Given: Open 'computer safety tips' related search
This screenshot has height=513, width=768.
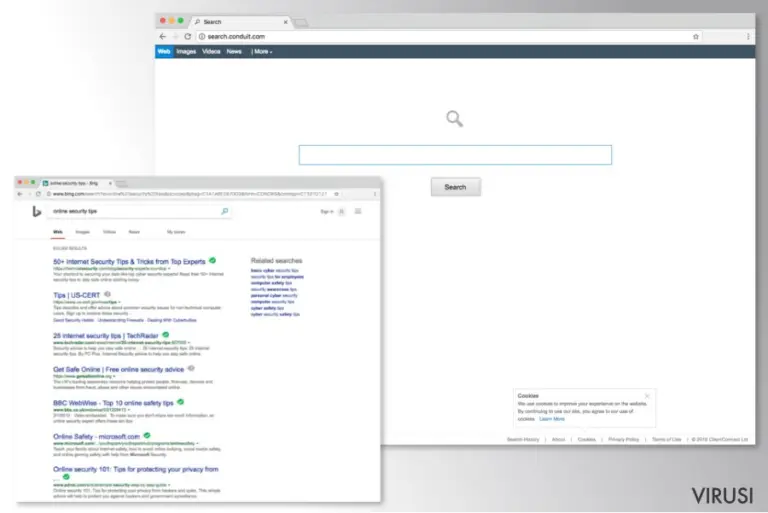Looking at the screenshot, I should pyautogui.click(x=271, y=283).
